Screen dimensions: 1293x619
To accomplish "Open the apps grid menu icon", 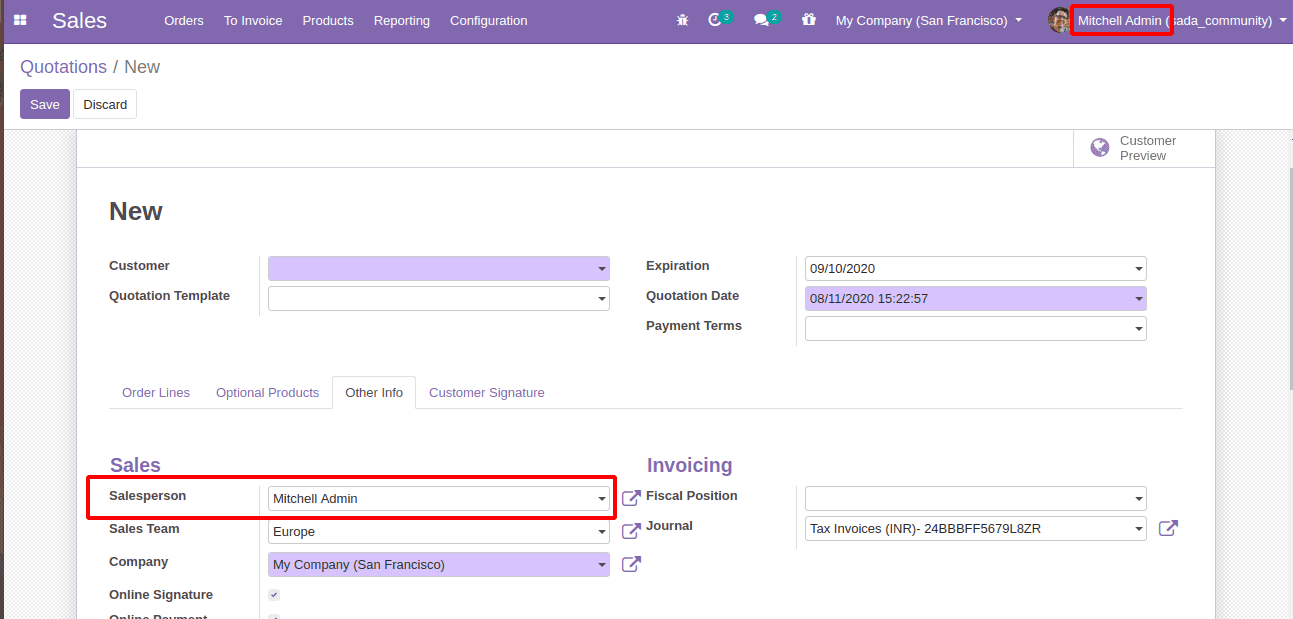I will 20,20.
